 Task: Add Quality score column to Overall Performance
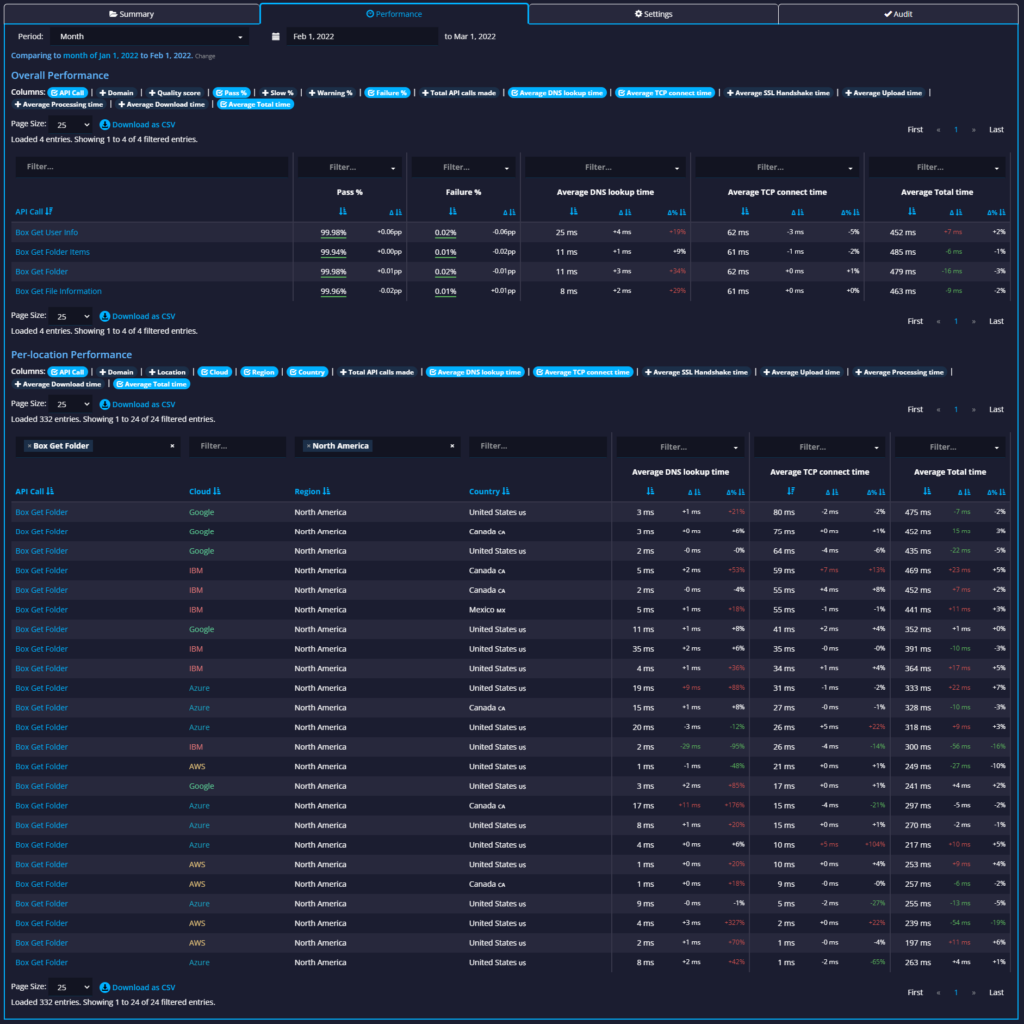(x=174, y=93)
